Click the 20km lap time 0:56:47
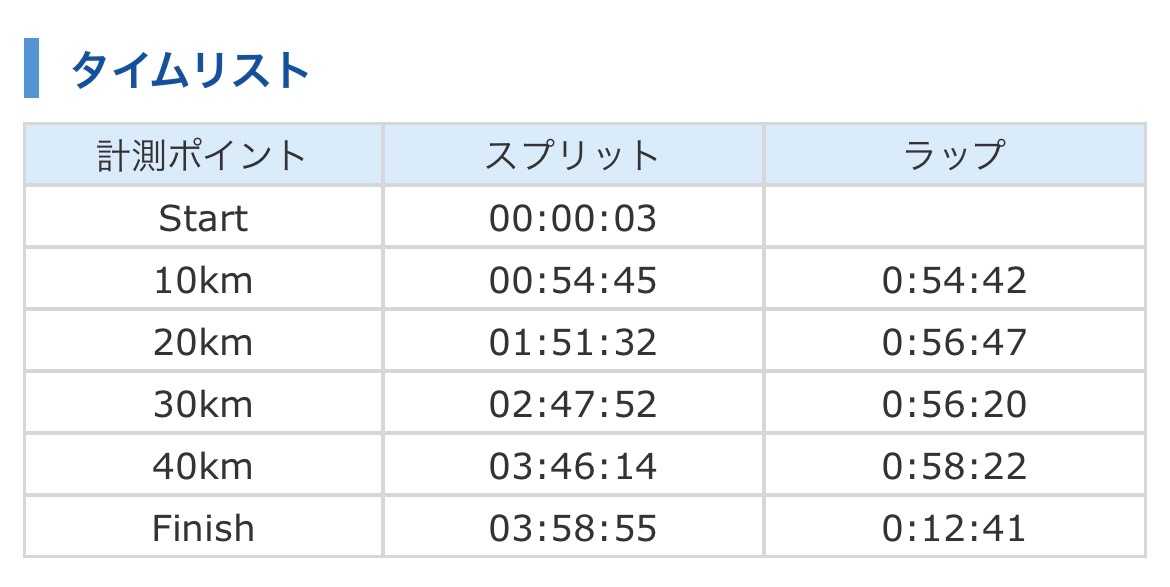 [x=954, y=343]
